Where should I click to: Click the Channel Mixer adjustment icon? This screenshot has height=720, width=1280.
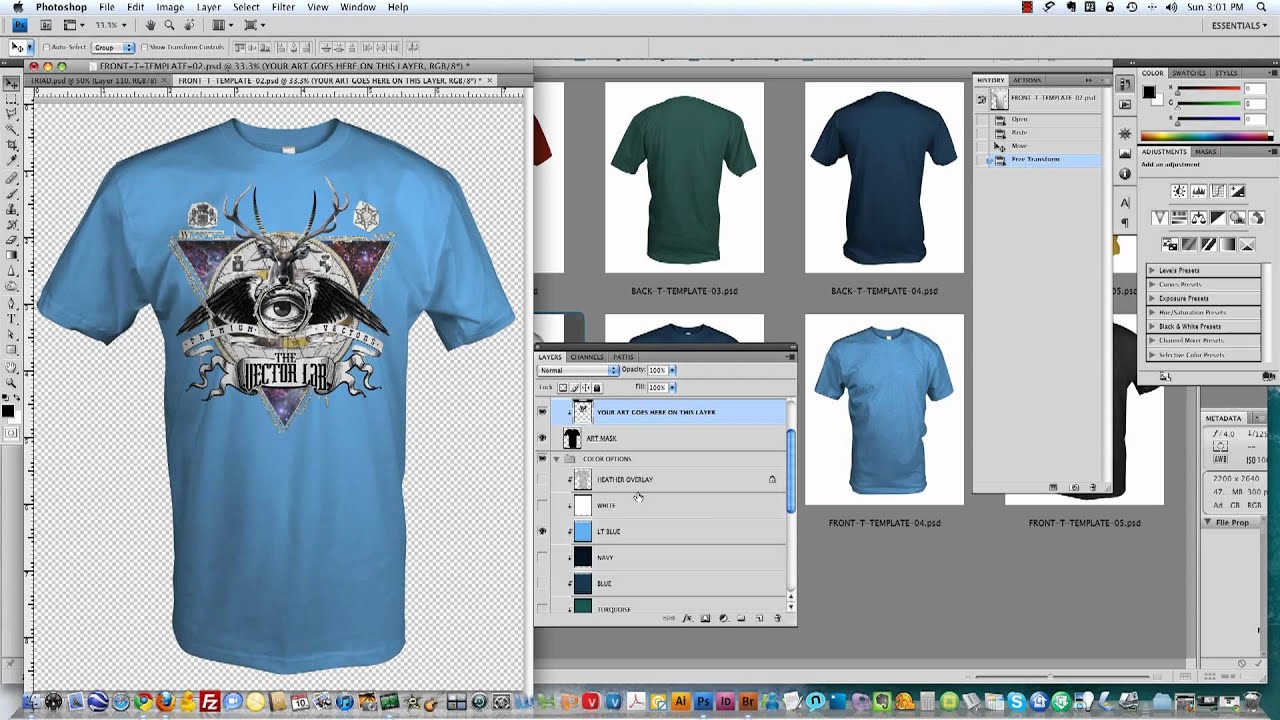pos(1257,217)
